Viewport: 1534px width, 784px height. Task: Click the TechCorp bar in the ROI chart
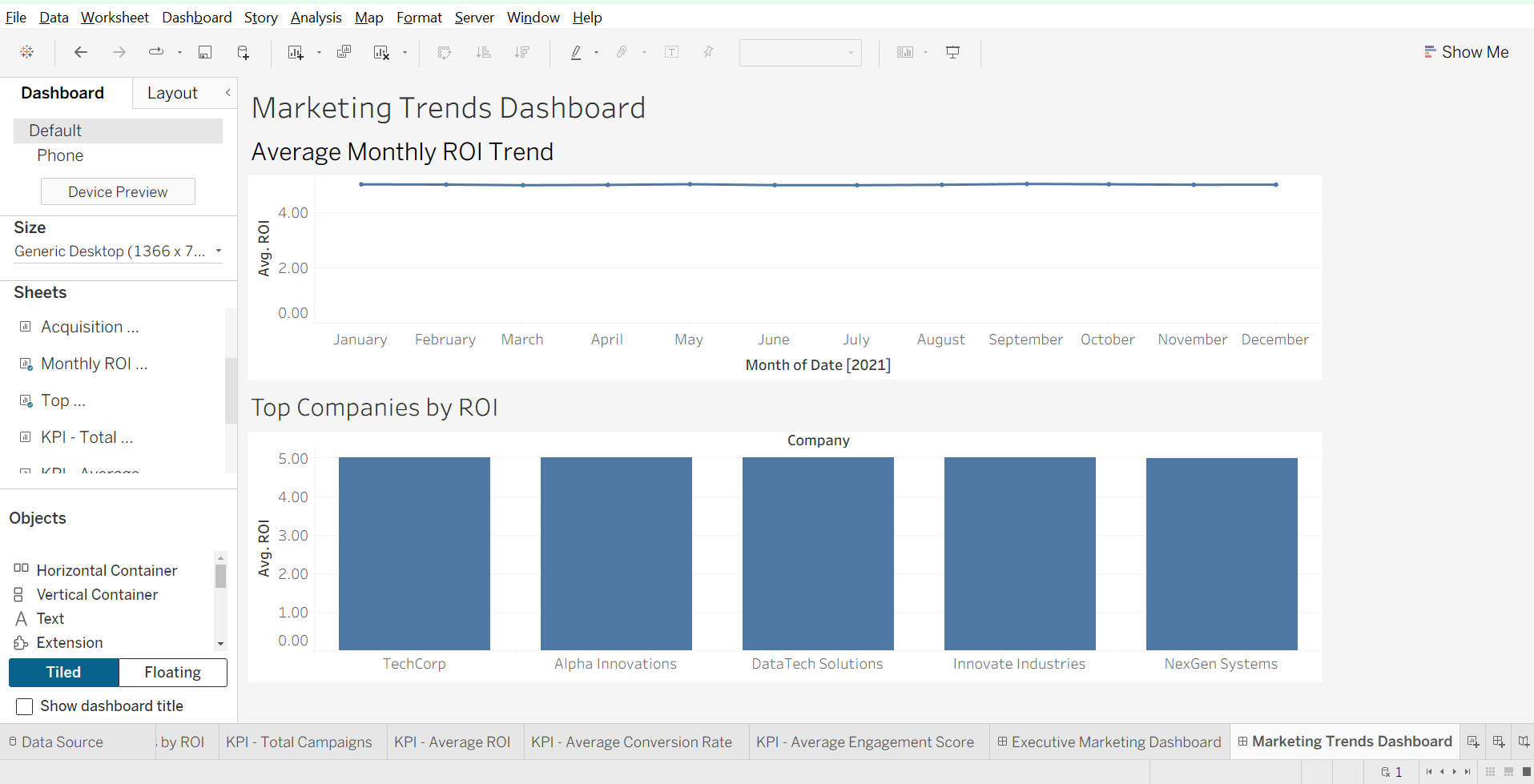[x=414, y=553]
